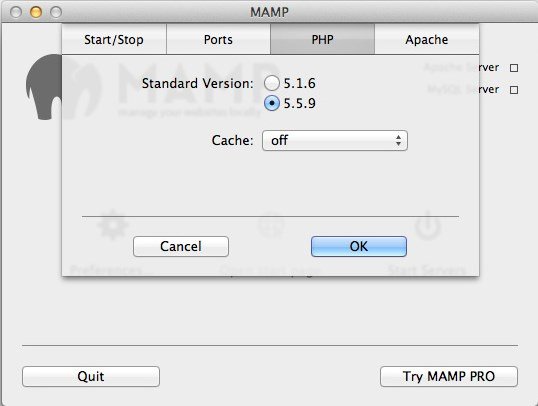This screenshot has height=406, width=538.
Task: Switch to the Apache tab
Action: coord(426,39)
